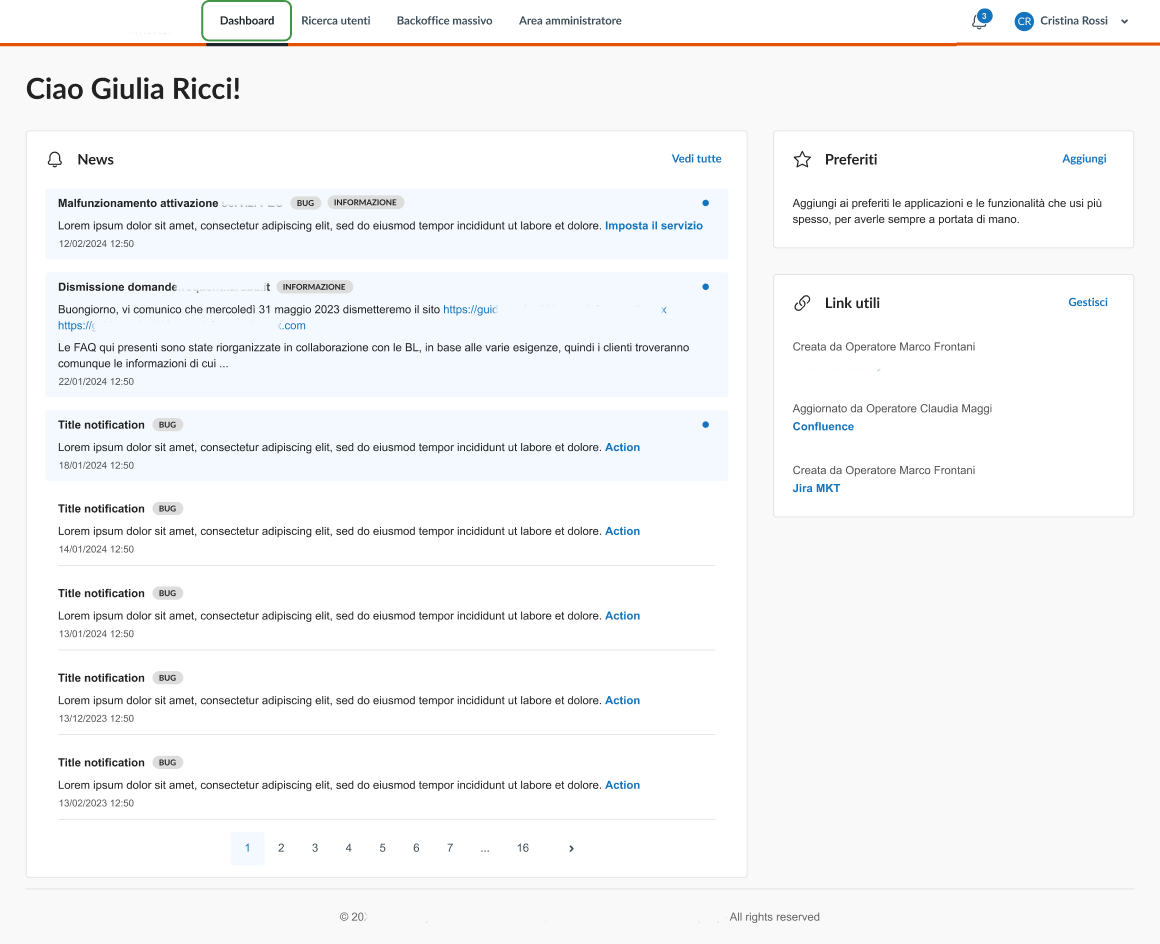
Task: Go to next page with arrow
Action: pyautogui.click(x=571, y=848)
